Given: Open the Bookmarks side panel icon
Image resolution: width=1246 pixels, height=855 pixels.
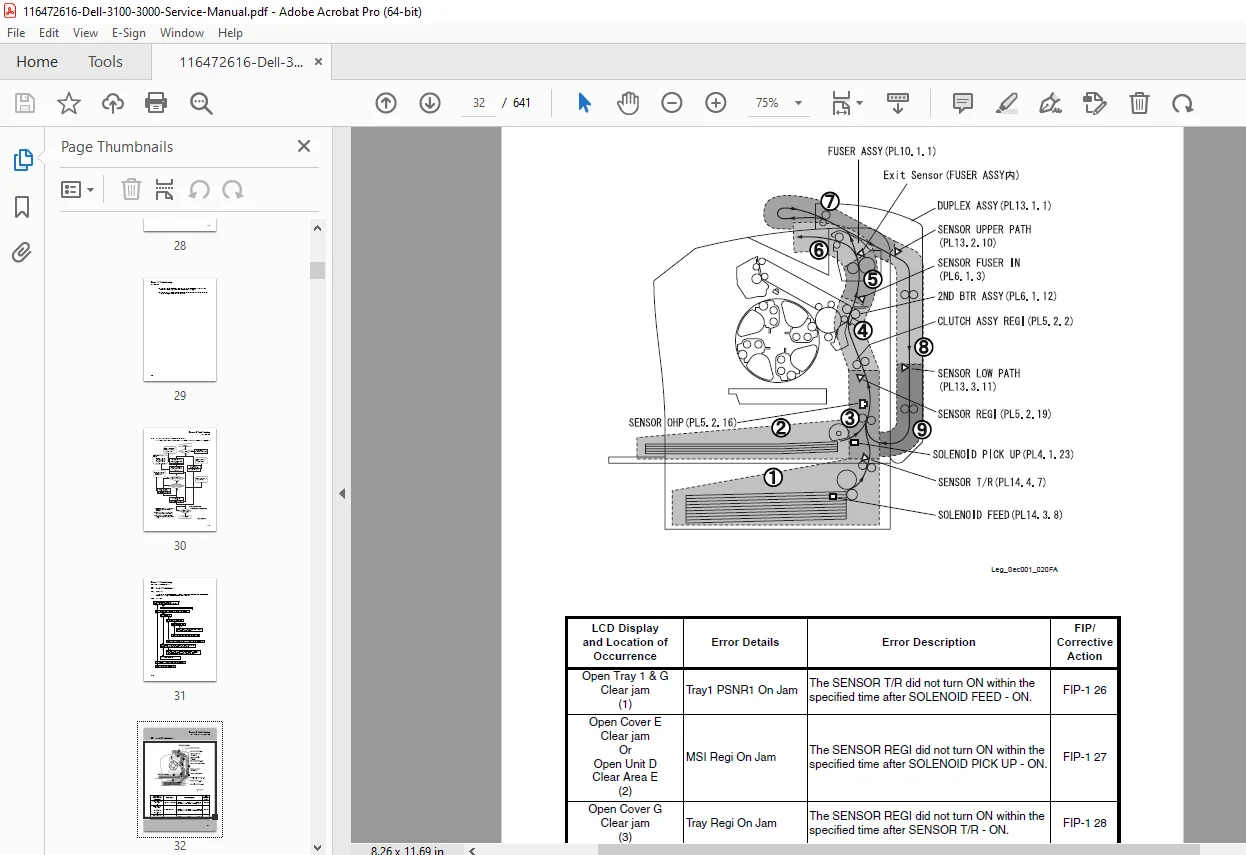Looking at the screenshot, I should 22,207.
